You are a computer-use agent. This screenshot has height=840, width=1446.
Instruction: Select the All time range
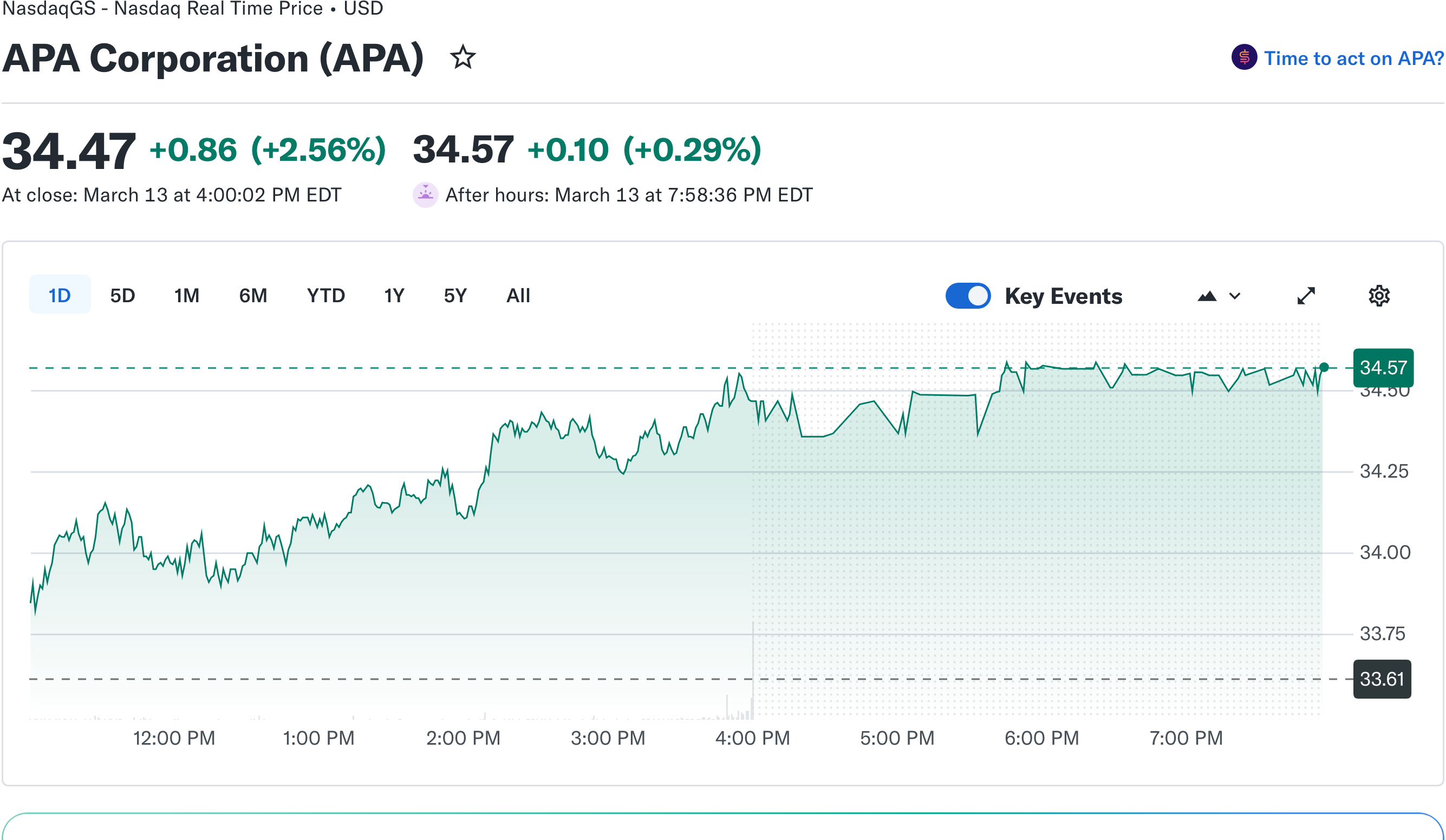(x=518, y=296)
